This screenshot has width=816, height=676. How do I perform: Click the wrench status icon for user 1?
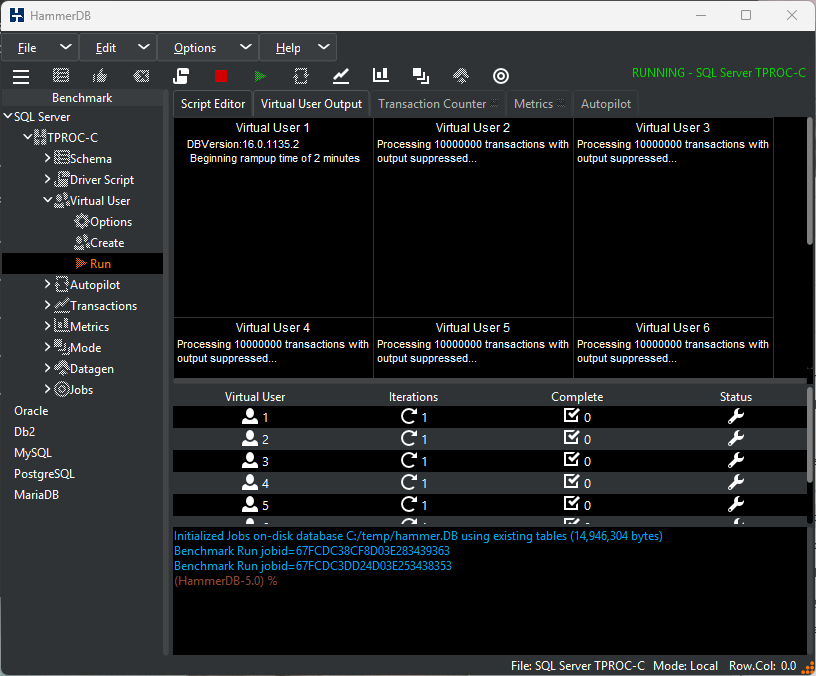pyautogui.click(x=736, y=416)
